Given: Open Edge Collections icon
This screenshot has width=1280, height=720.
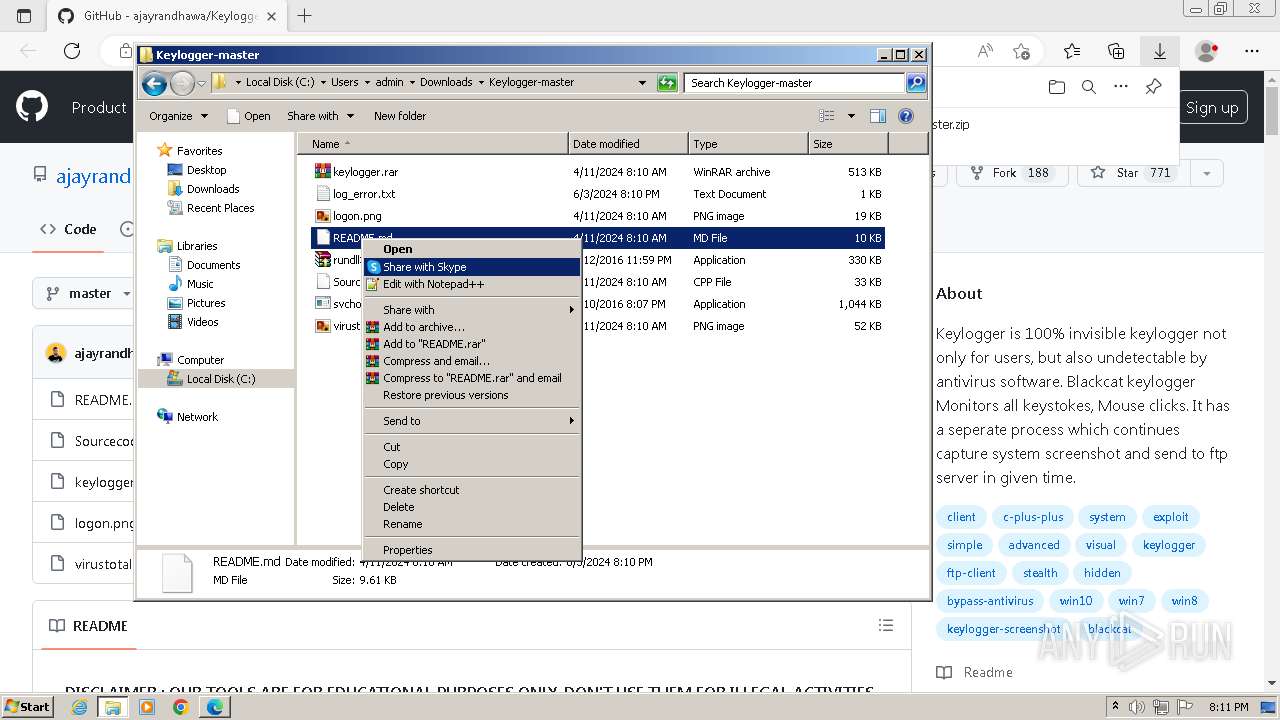Looking at the screenshot, I should [1116, 51].
